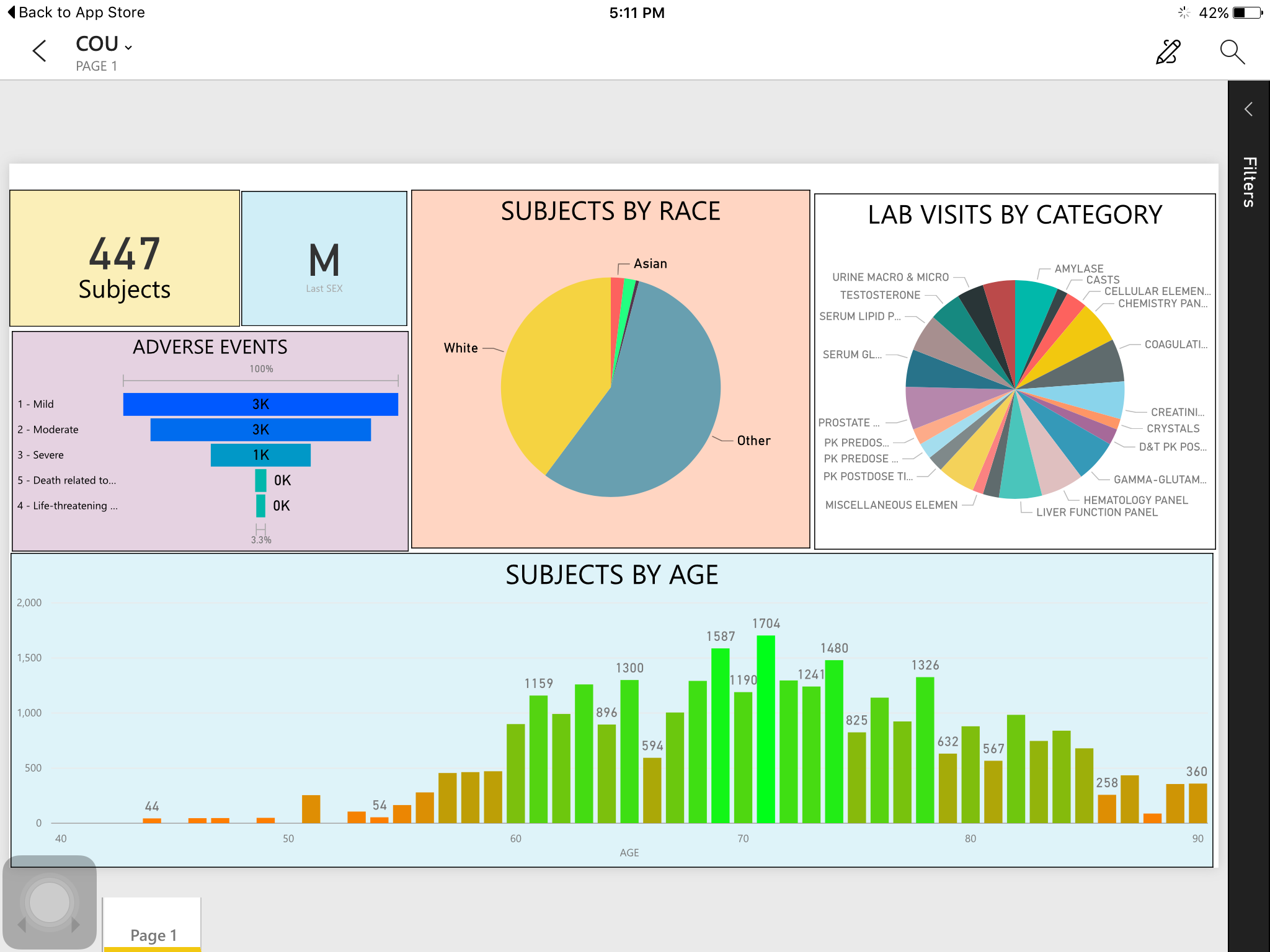Tap the battery status icon
The width and height of the screenshot is (1270, 952).
[1248, 12]
